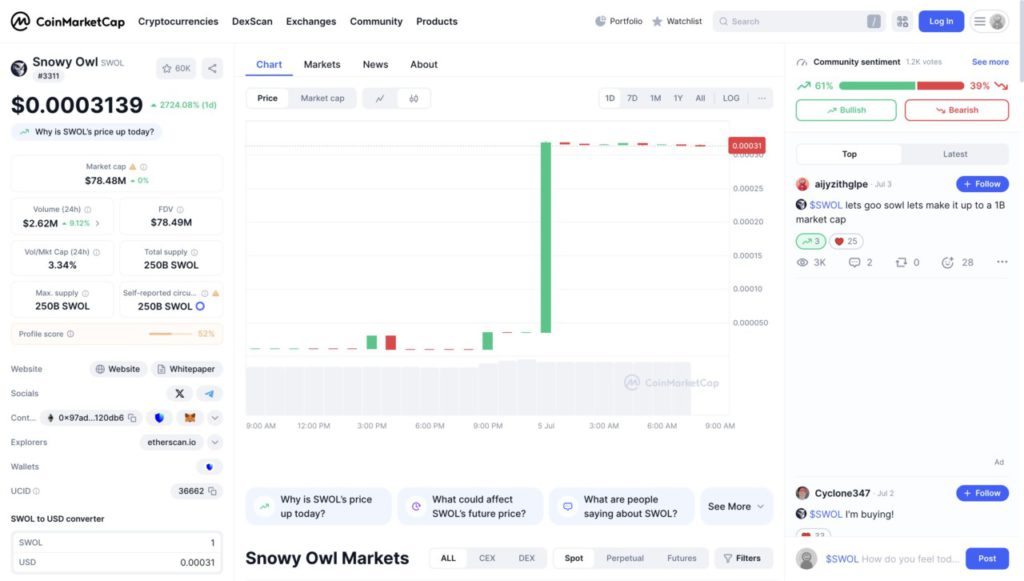
Task: Click the post input field
Action: coord(892,559)
